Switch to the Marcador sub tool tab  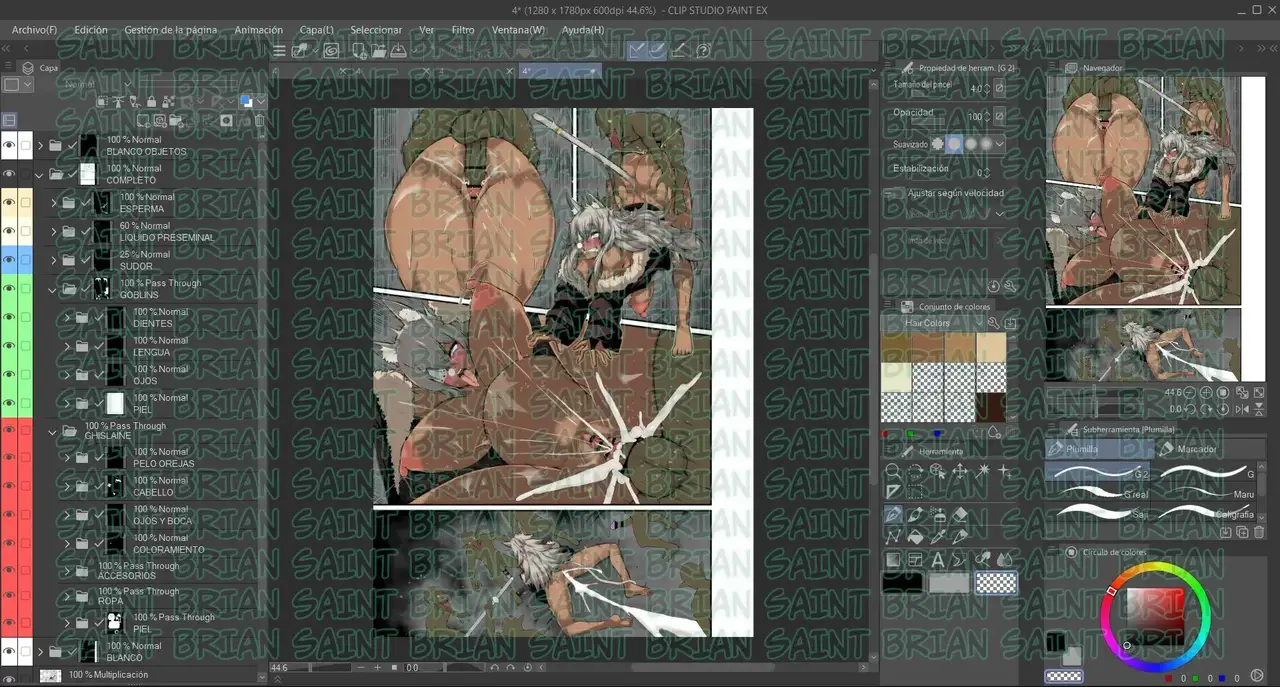(x=1210, y=449)
